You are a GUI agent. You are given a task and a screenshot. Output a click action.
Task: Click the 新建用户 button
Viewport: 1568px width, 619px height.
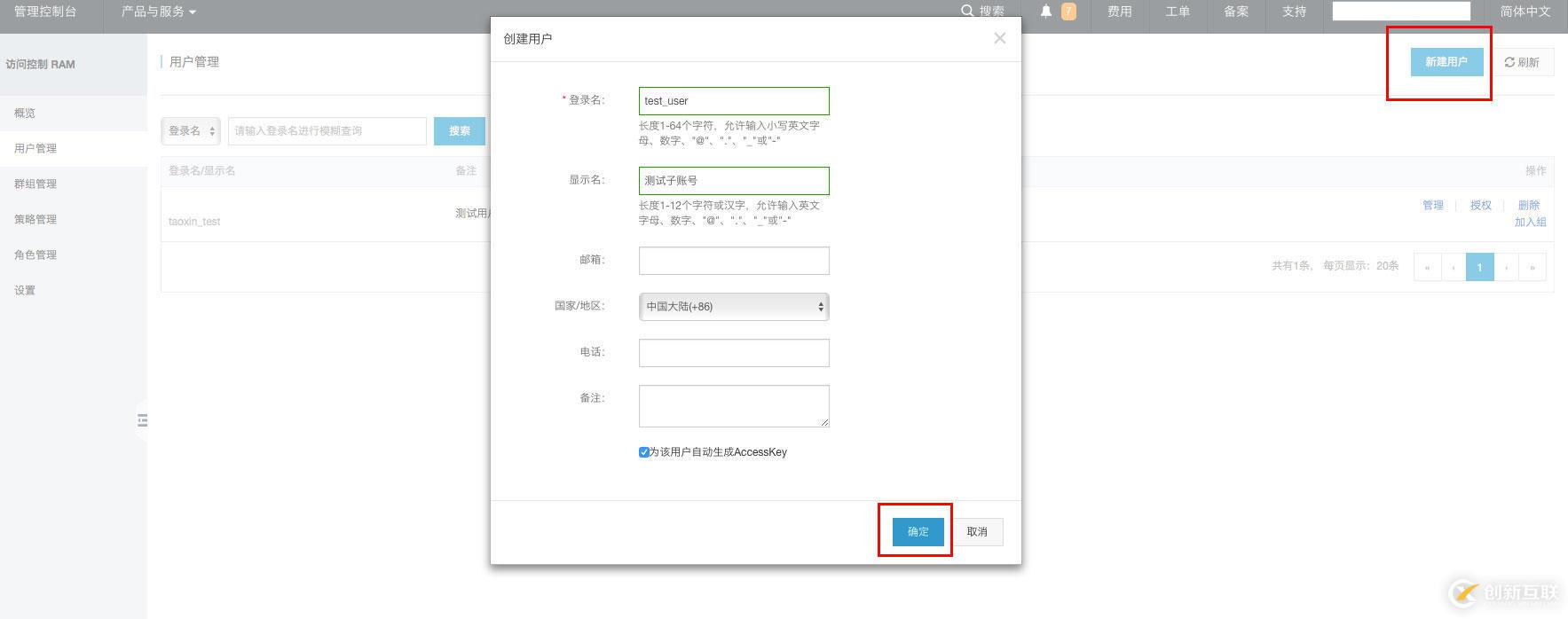[1446, 62]
